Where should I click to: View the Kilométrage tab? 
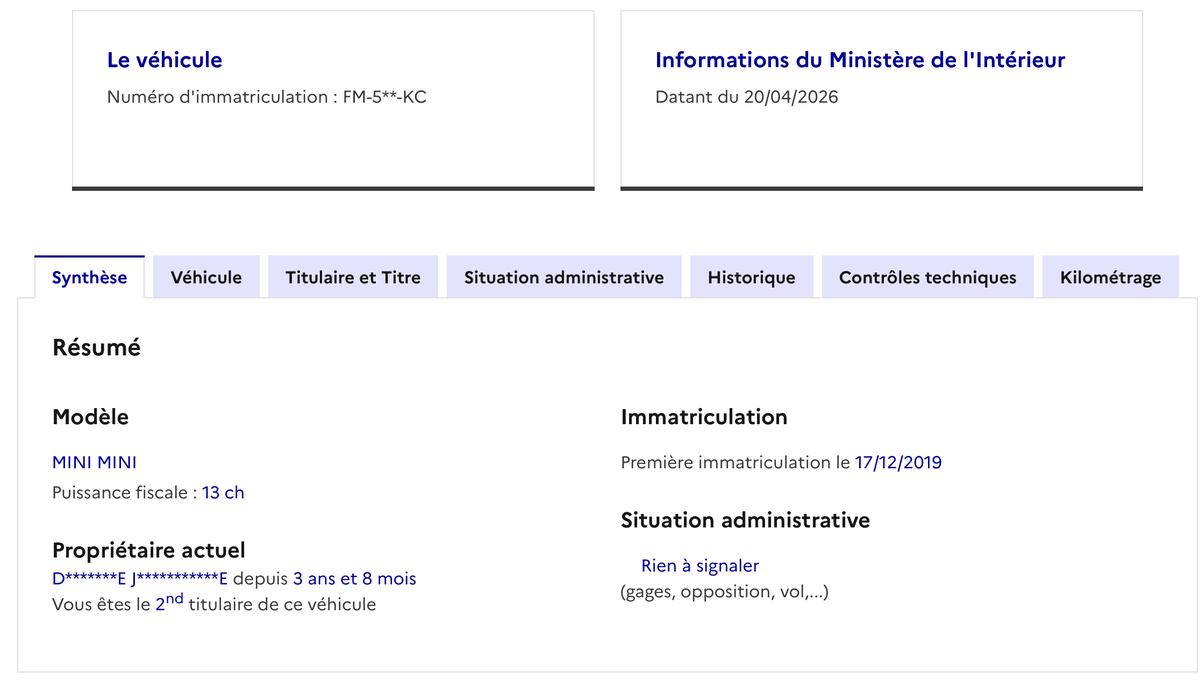pos(1110,277)
